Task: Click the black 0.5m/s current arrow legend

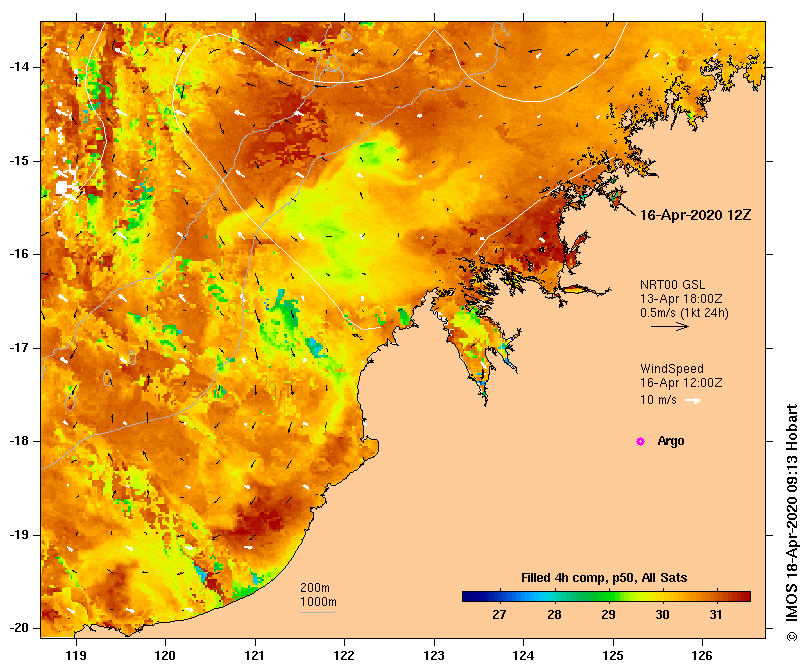Action: point(670,326)
